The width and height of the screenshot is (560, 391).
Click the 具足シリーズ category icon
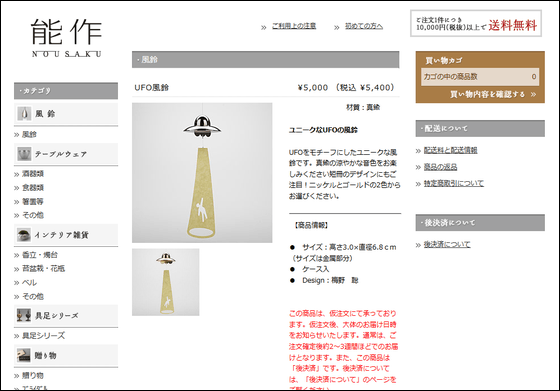24,315
